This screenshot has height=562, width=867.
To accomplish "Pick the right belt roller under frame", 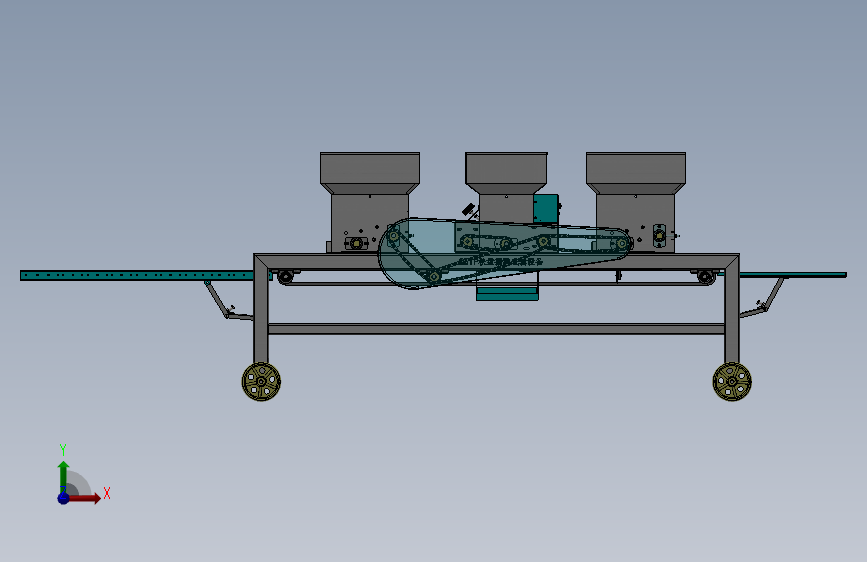I will pyautogui.click(x=706, y=276).
